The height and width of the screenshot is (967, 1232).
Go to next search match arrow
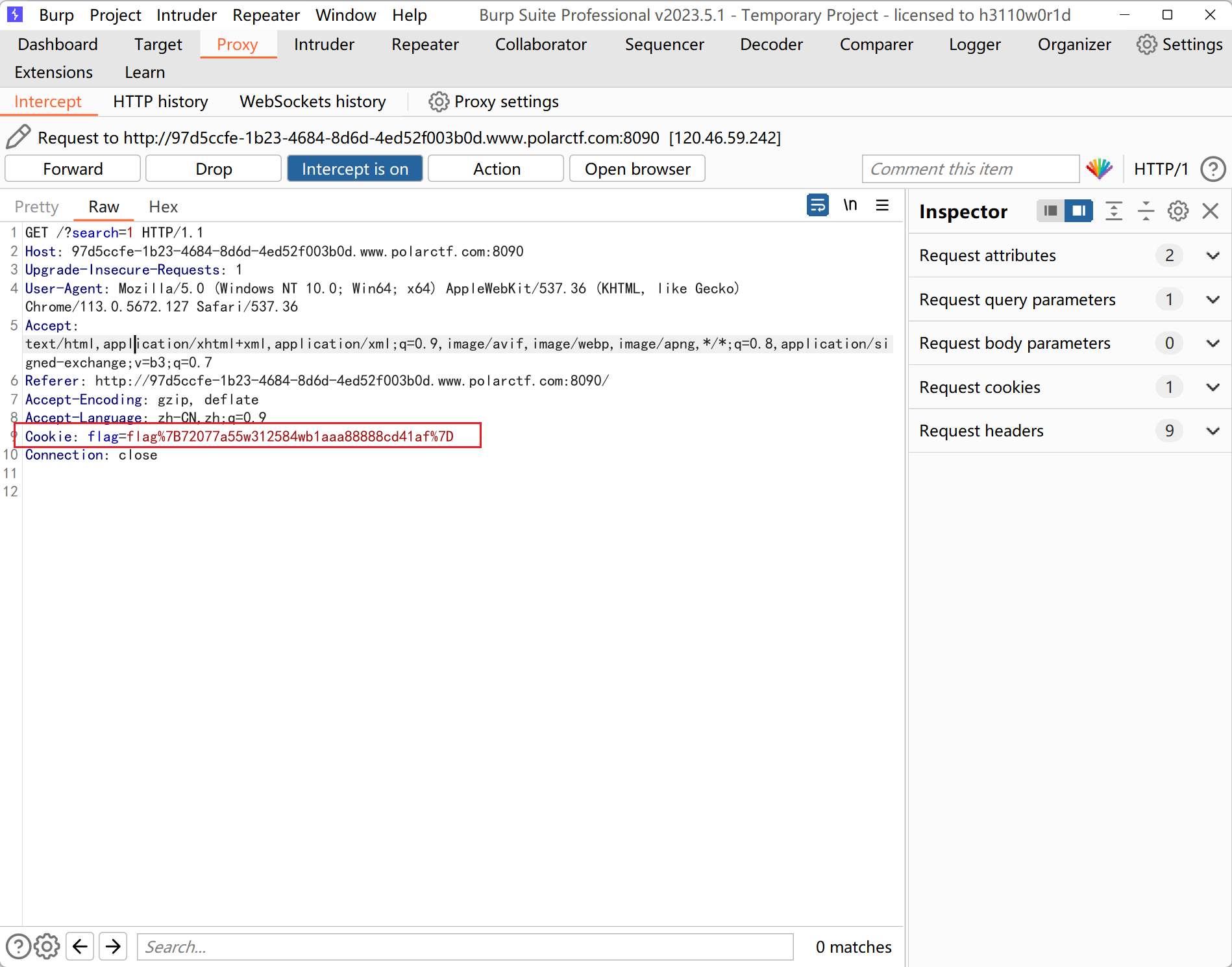pyautogui.click(x=113, y=946)
